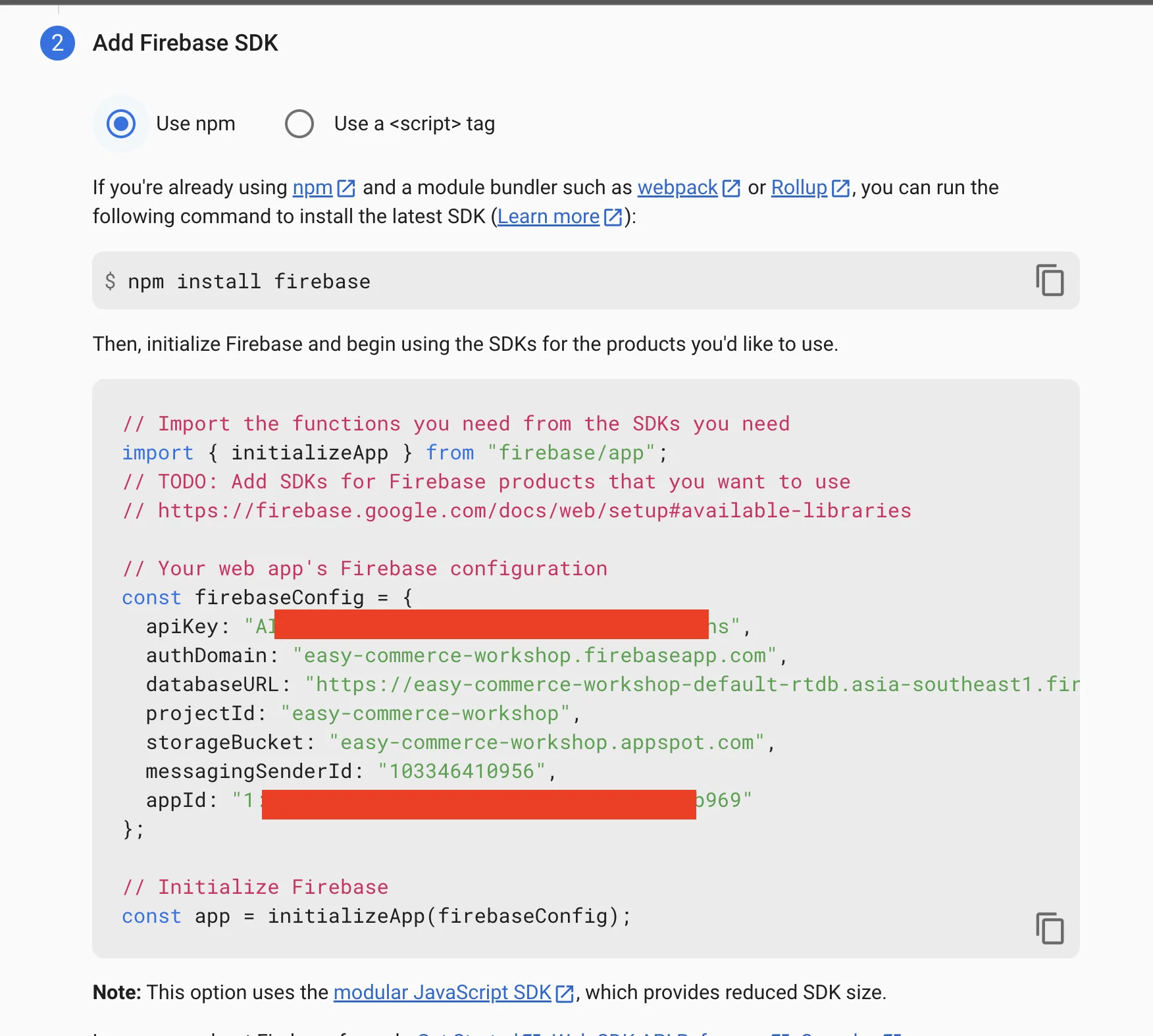1153x1036 pixels.
Task: Click the "npm install firebase" command text
Action: point(249,282)
